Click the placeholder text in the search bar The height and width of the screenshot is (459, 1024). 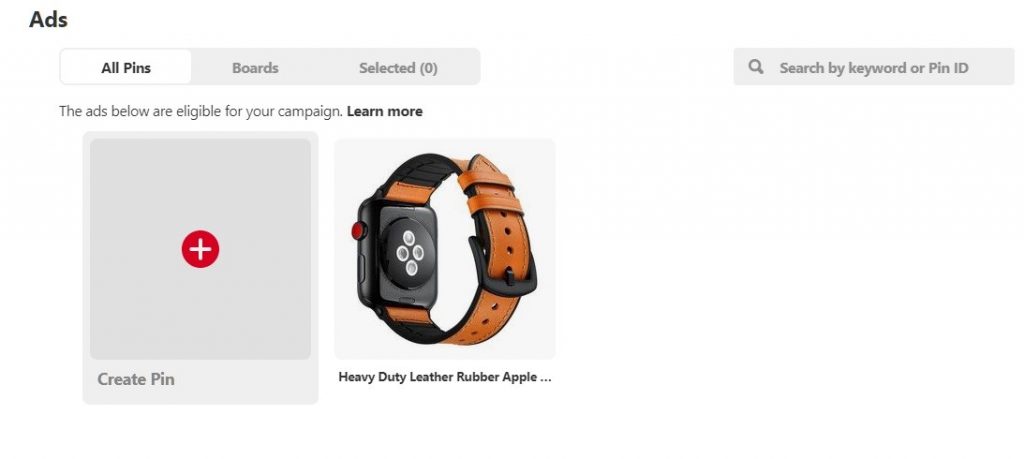click(874, 68)
